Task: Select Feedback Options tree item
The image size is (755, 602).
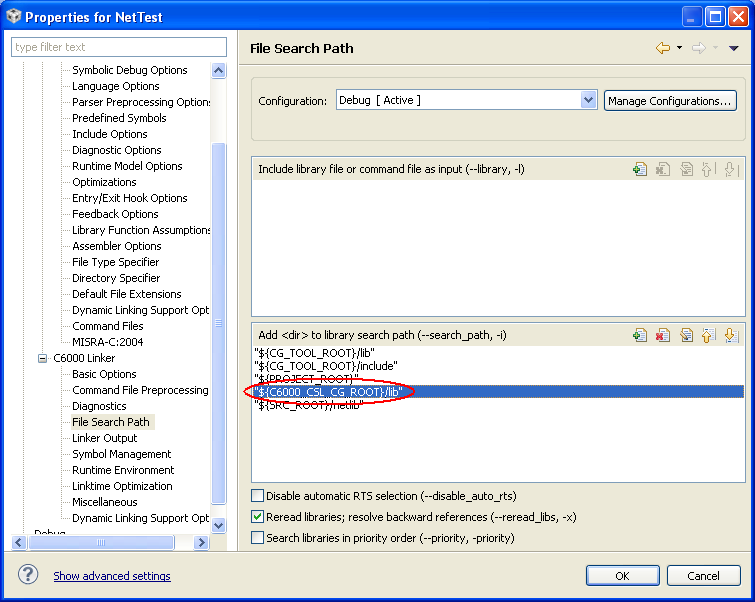Action: pyautogui.click(x=115, y=214)
